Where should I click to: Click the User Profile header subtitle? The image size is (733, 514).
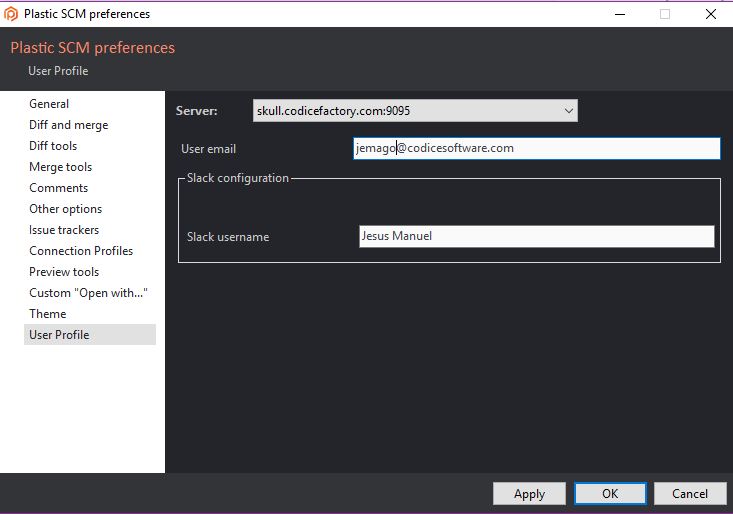click(58, 71)
